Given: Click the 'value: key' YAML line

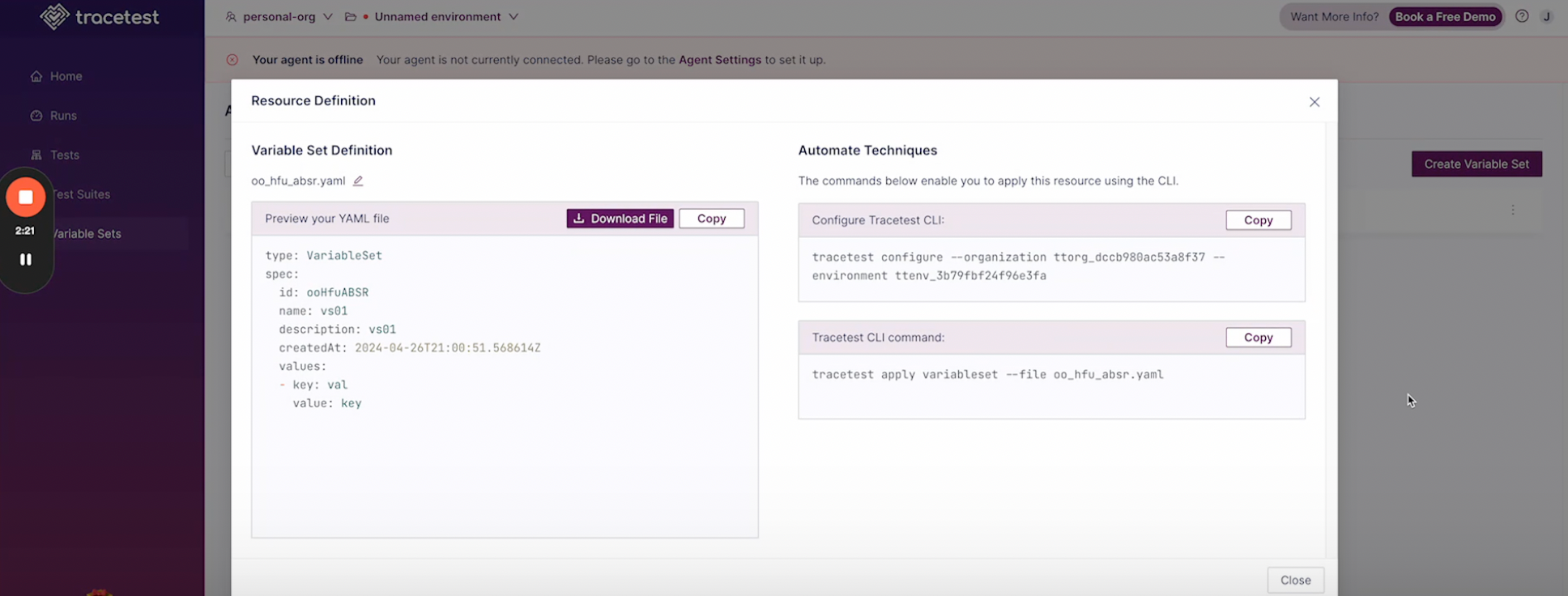Looking at the screenshot, I should 327,403.
